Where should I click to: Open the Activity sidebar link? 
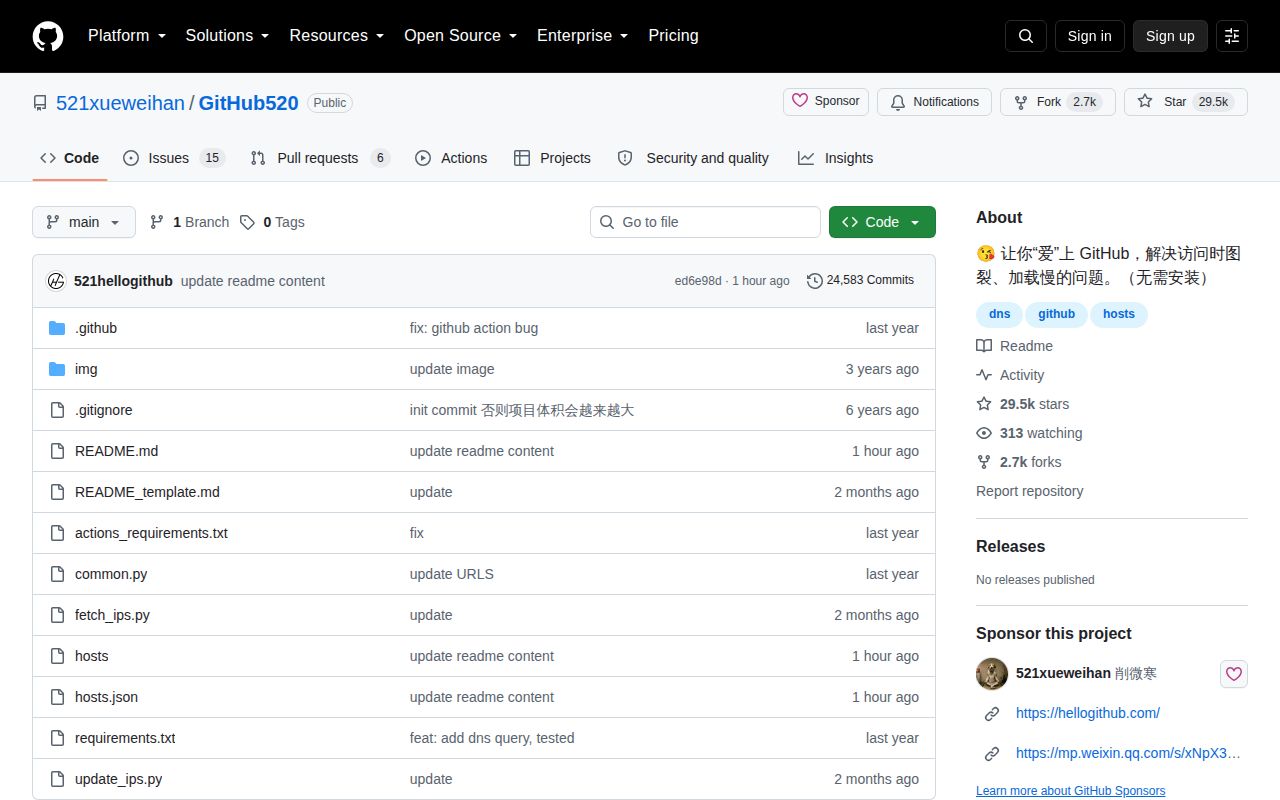(x=1010, y=375)
